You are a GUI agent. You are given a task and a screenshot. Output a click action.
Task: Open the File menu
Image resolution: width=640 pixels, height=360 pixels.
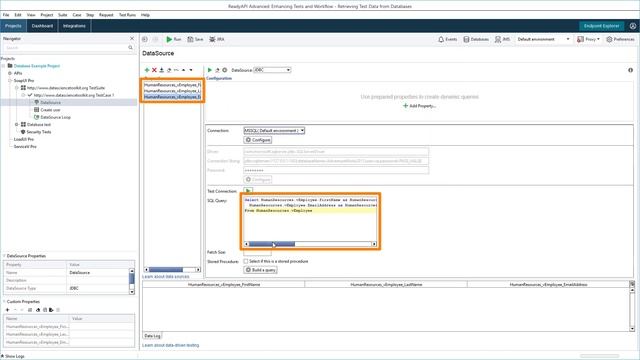pos(6,15)
